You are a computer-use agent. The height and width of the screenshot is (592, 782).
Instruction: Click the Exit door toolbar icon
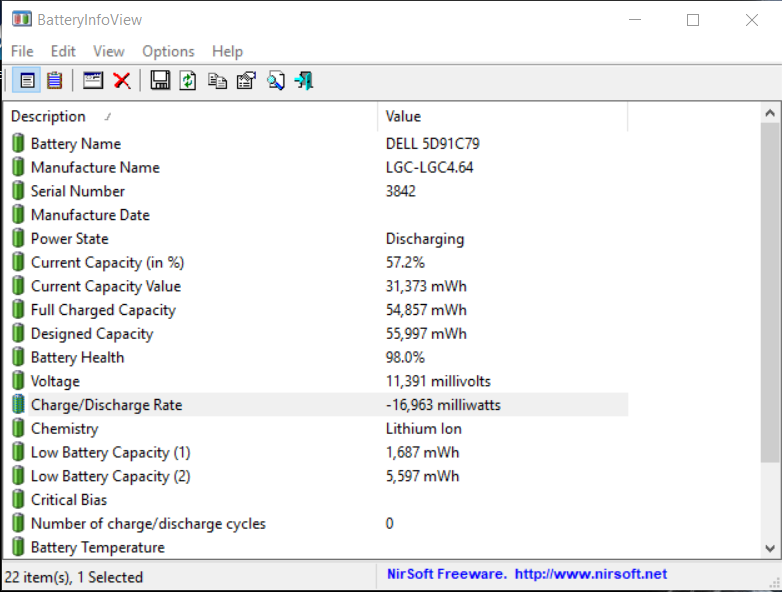click(x=304, y=80)
